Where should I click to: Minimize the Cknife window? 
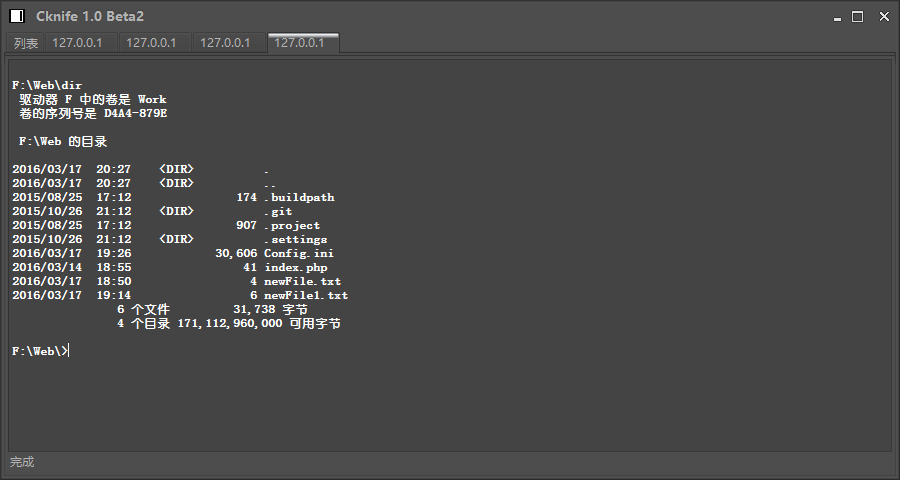click(x=836, y=17)
